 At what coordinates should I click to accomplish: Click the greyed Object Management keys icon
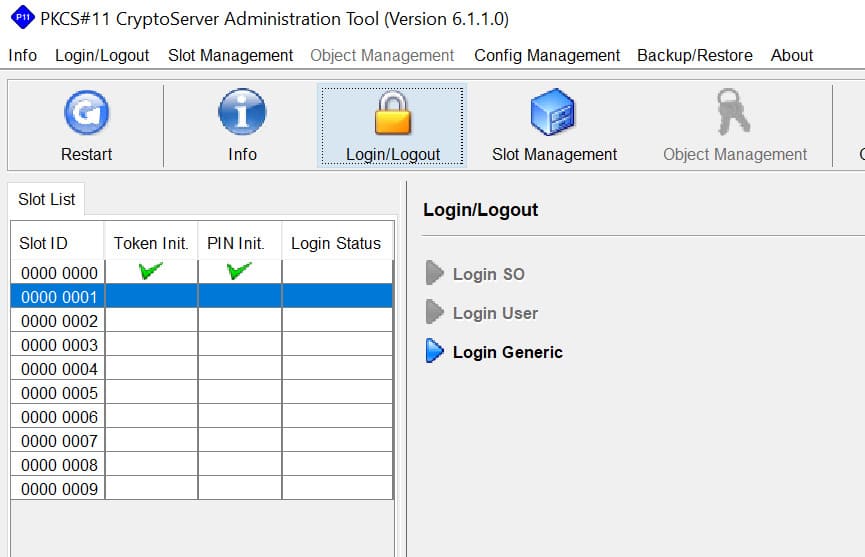(733, 112)
